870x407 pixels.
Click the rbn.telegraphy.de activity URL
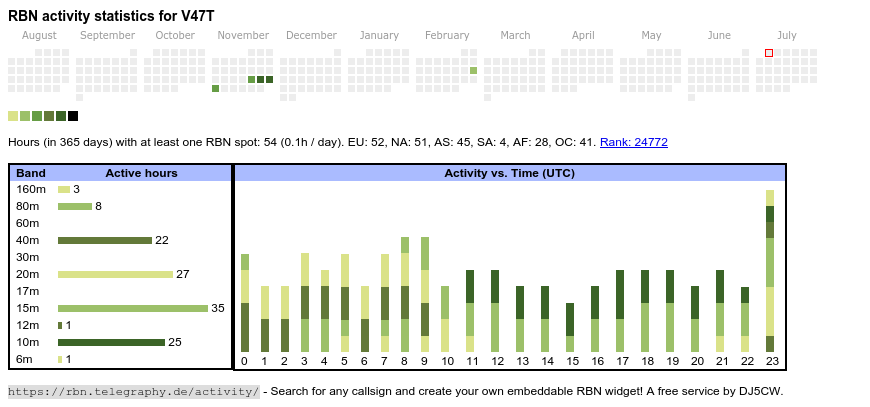click(134, 391)
